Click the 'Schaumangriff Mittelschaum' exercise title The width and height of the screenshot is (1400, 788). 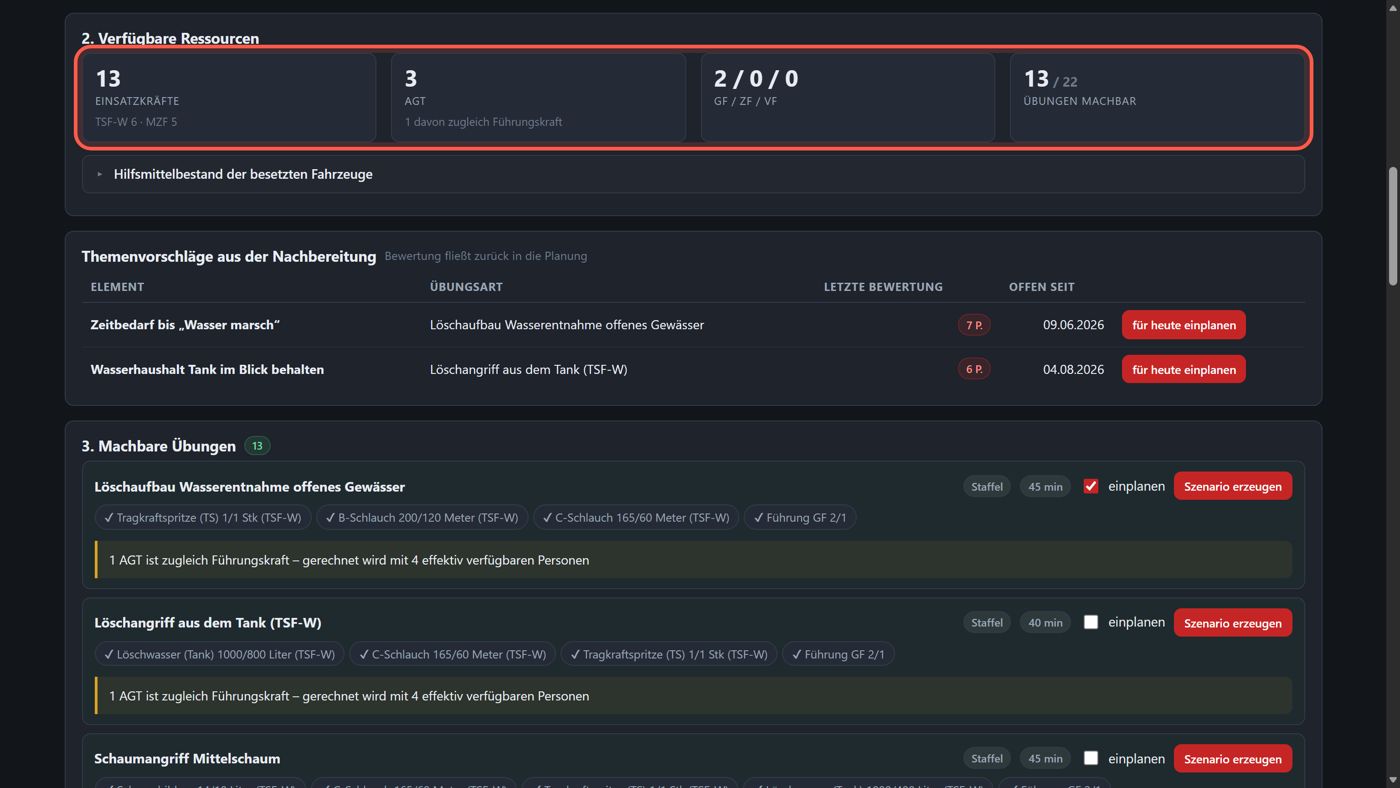click(x=187, y=758)
